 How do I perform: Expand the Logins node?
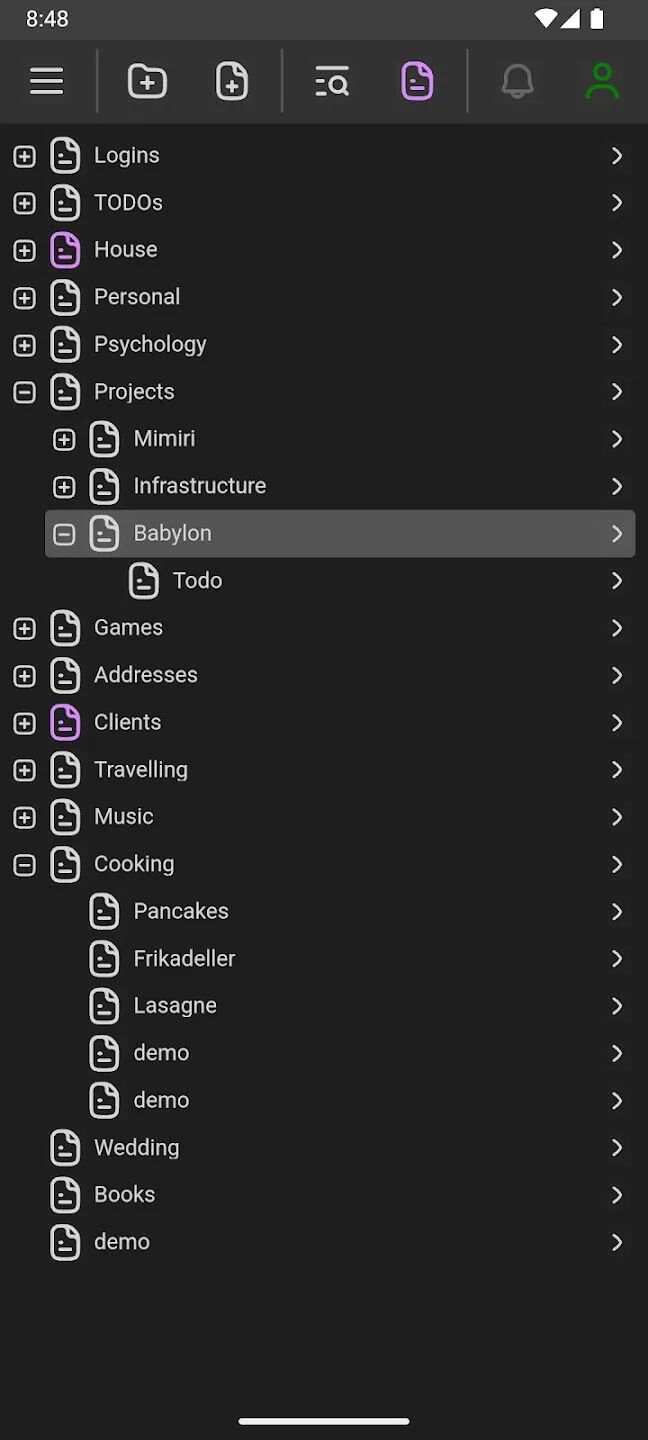coord(25,156)
